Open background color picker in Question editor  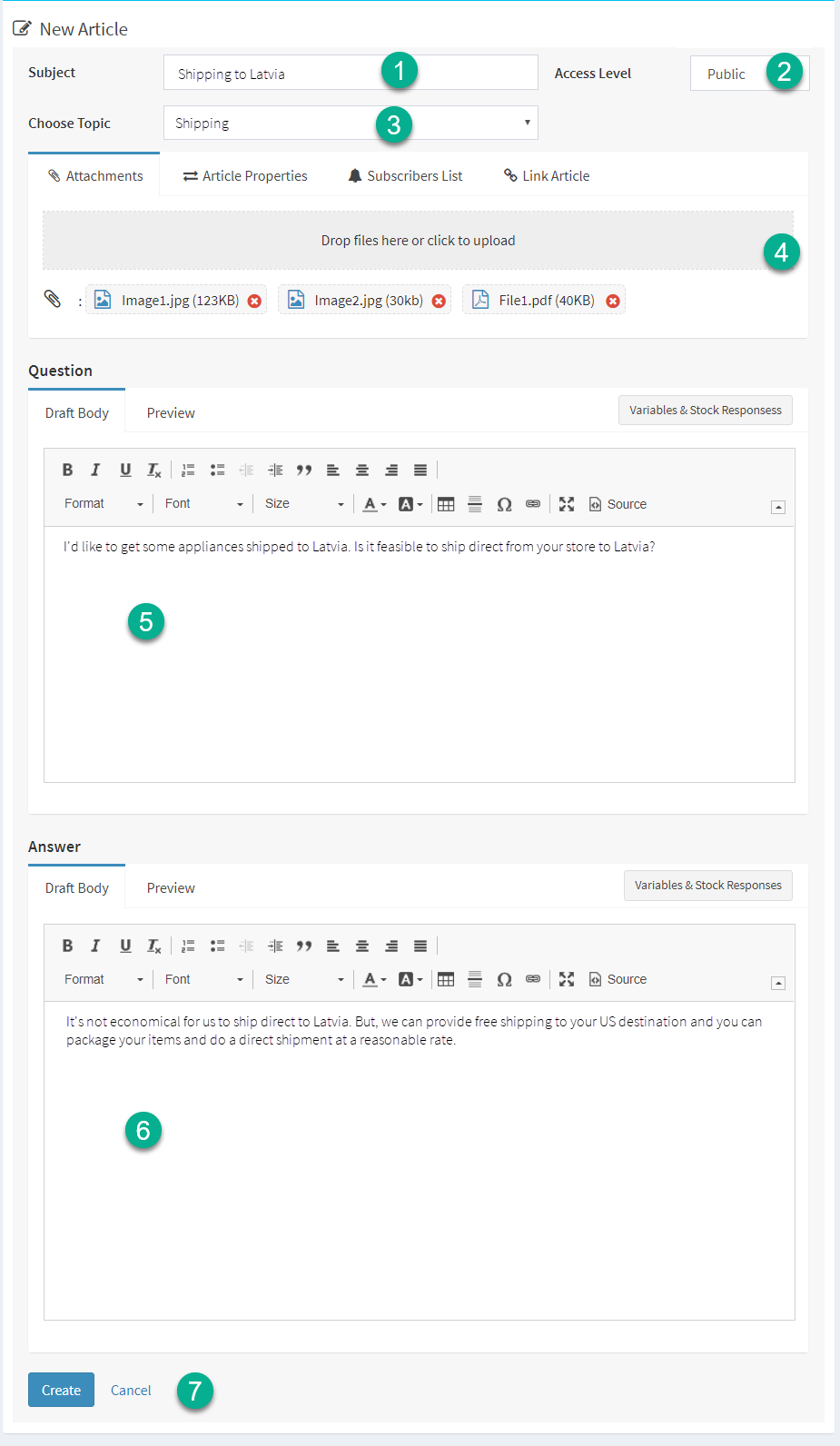click(x=410, y=504)
